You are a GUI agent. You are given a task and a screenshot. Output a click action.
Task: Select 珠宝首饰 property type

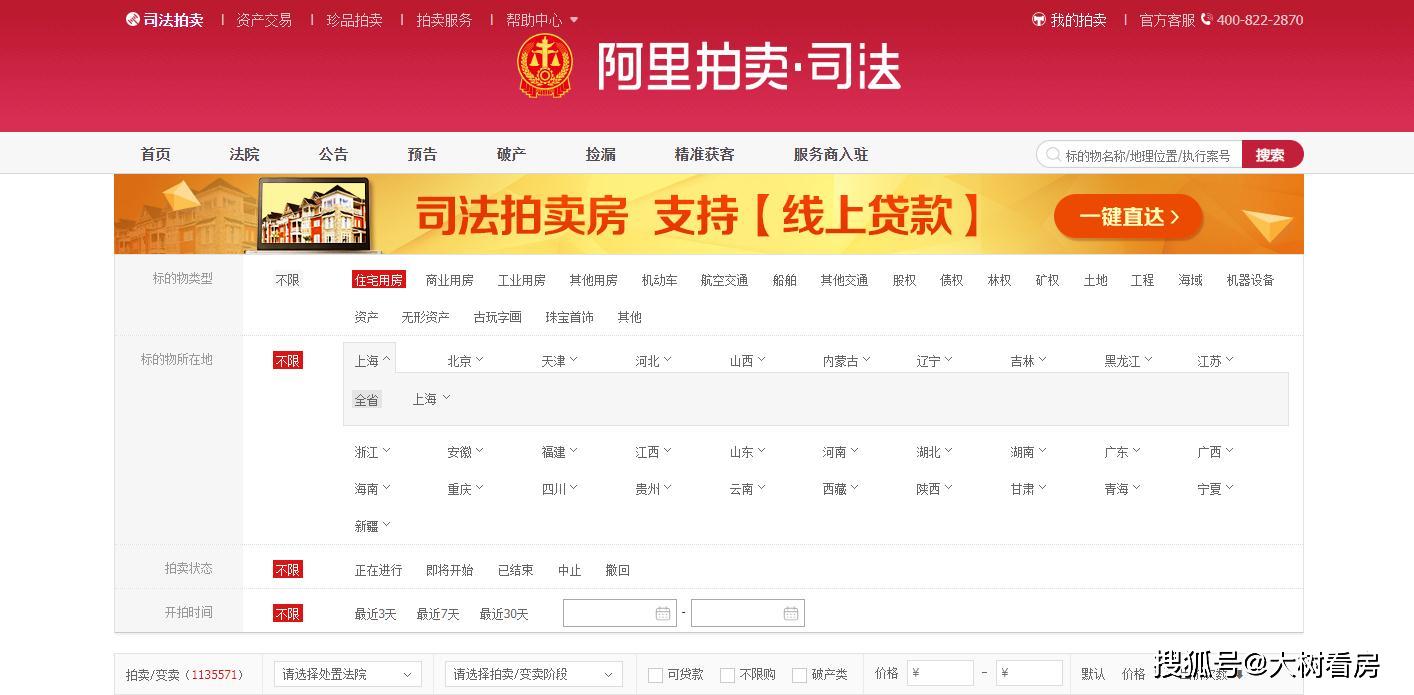(569, 317)
